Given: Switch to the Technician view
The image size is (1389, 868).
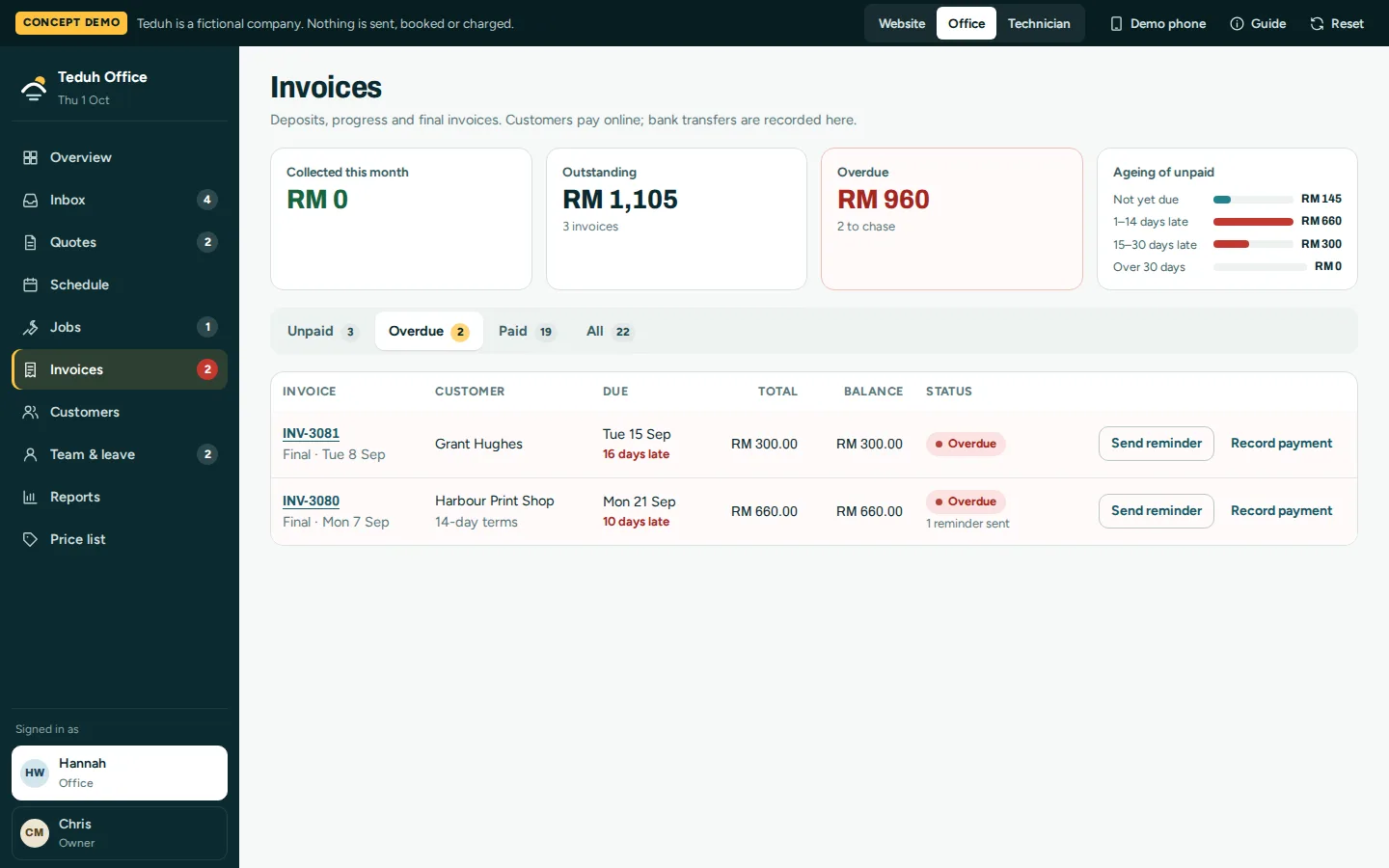Looking at the screenshot, I should click(x=1039, y=23).
